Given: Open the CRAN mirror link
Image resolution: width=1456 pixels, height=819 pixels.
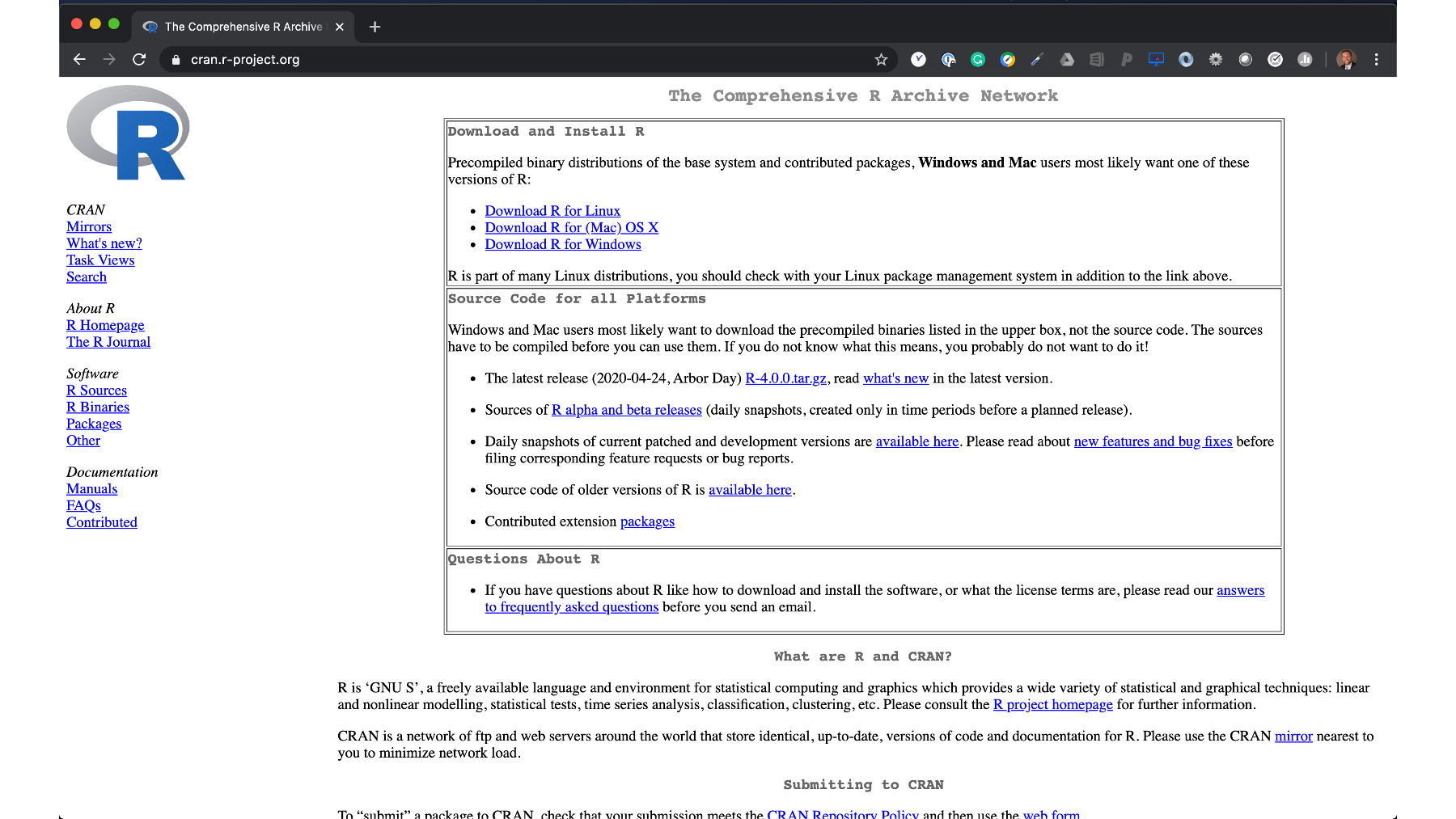Looking at the screenshot, I should [1293, 736].
